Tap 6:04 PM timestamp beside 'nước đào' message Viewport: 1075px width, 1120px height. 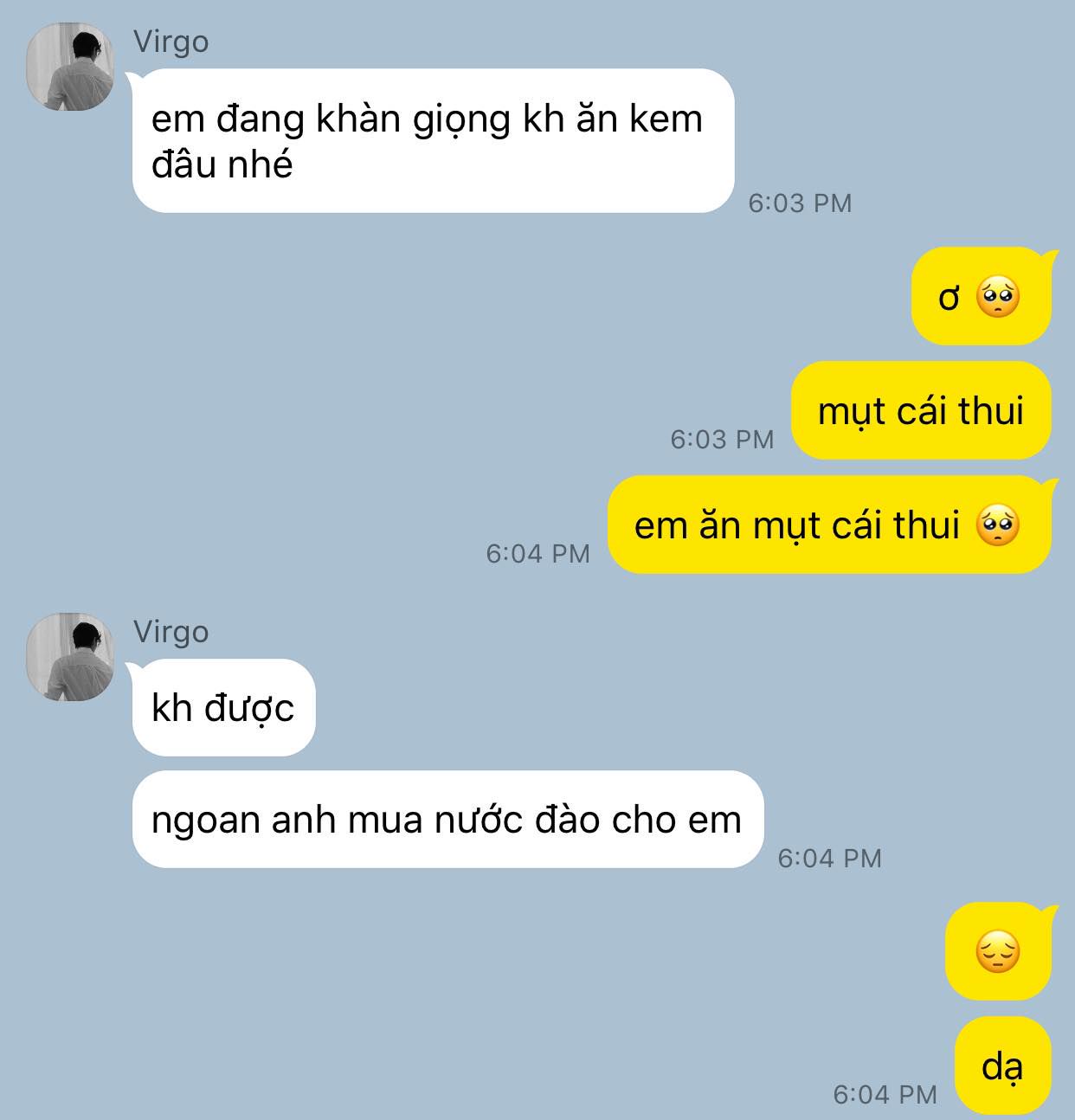point(830,859)
